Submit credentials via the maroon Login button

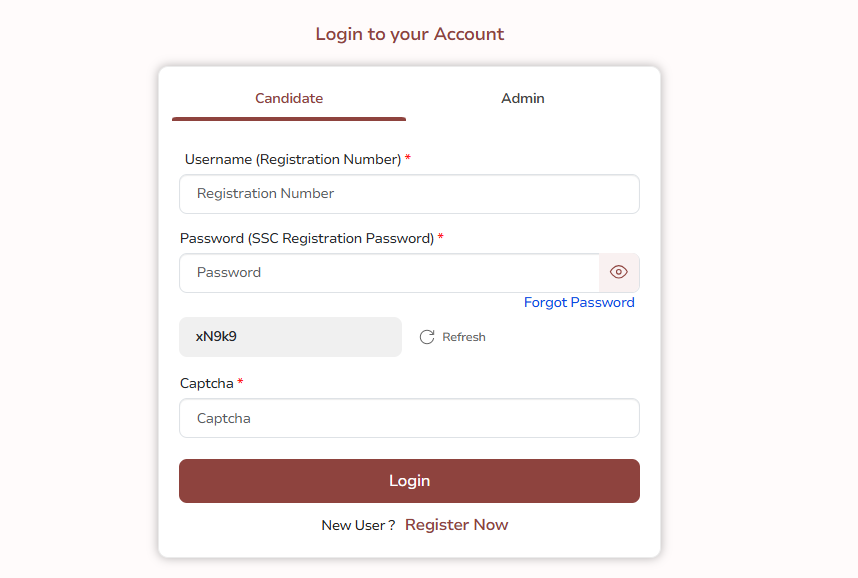[x=409, y=480]
